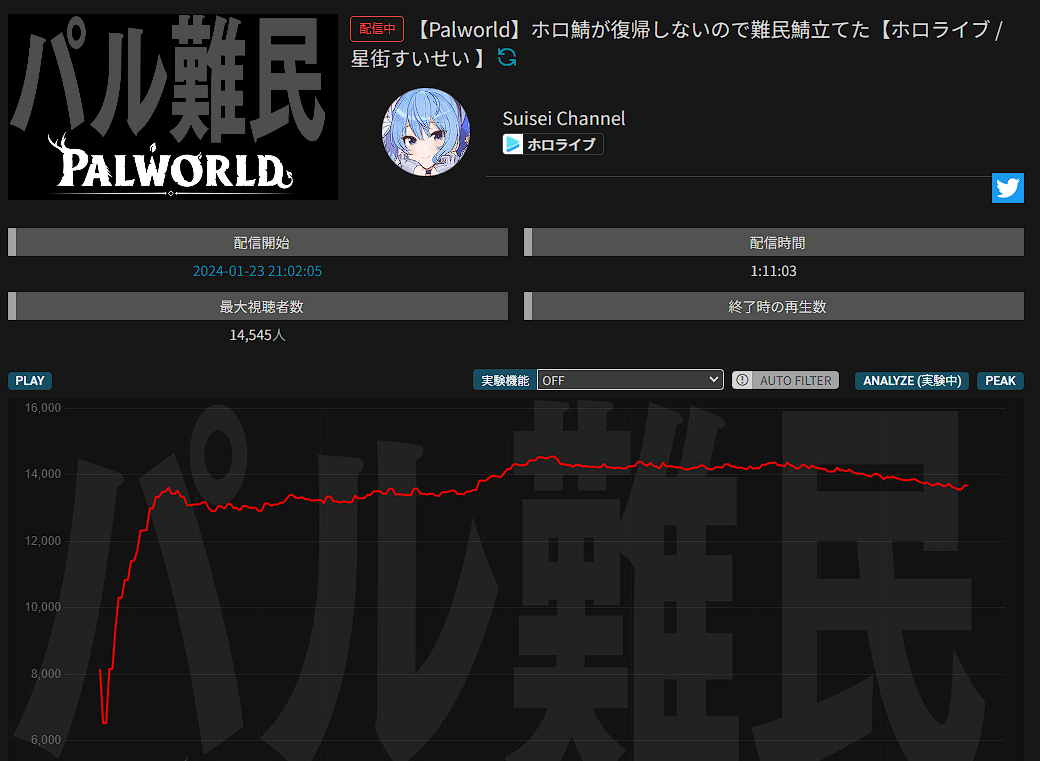Click the Twitter share icon
1040x761 pixels.
1008,188
